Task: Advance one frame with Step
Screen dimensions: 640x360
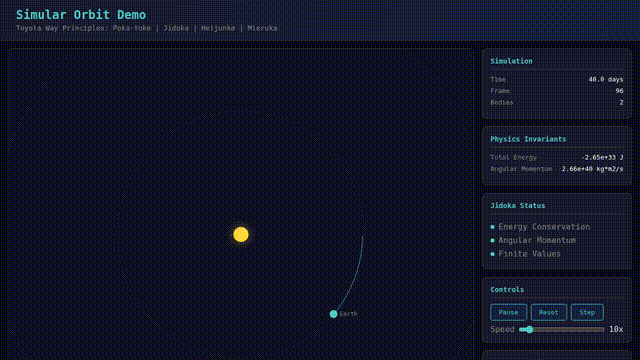Action: coord(587,312)
